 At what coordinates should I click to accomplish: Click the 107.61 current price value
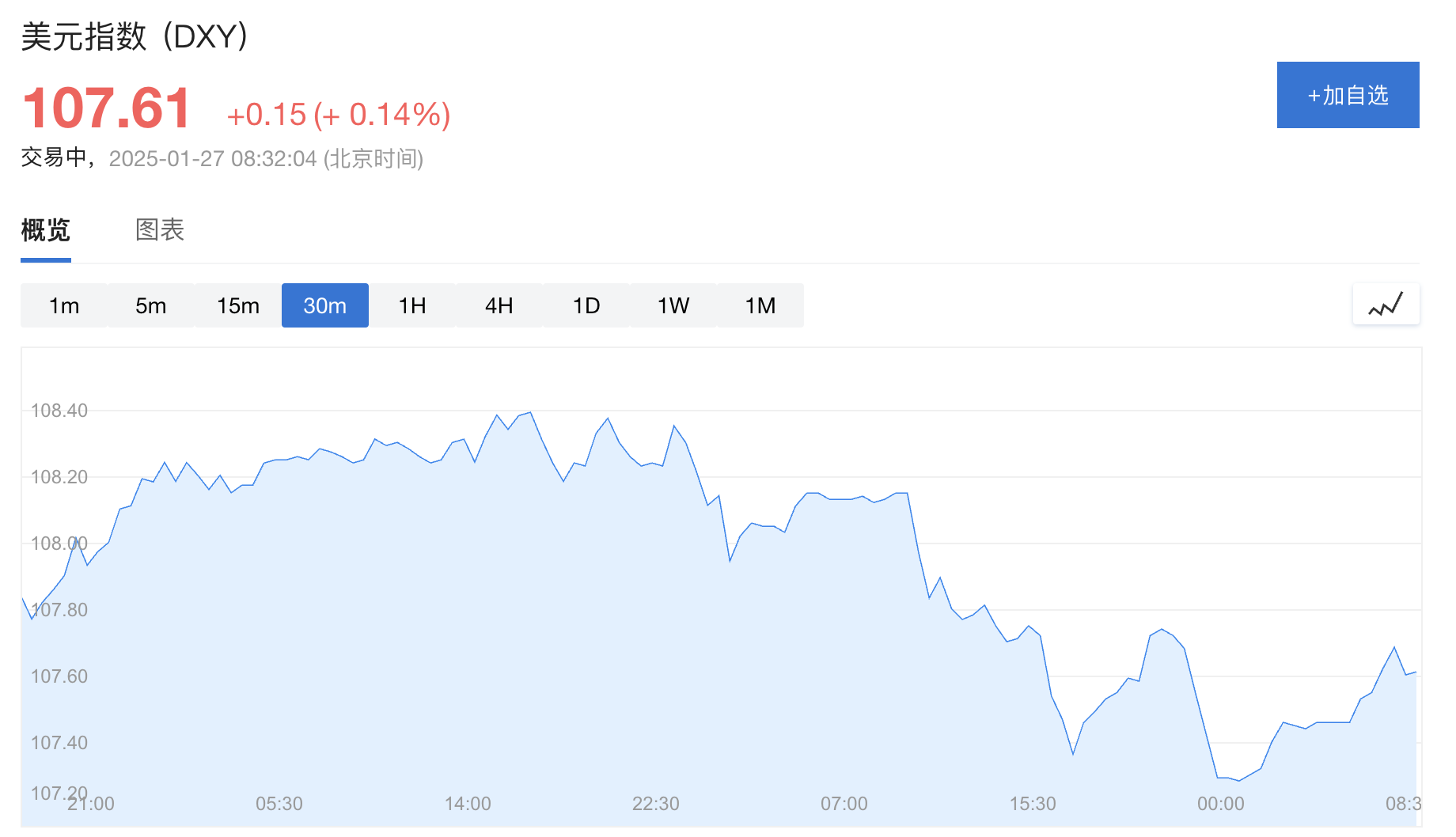107,108
